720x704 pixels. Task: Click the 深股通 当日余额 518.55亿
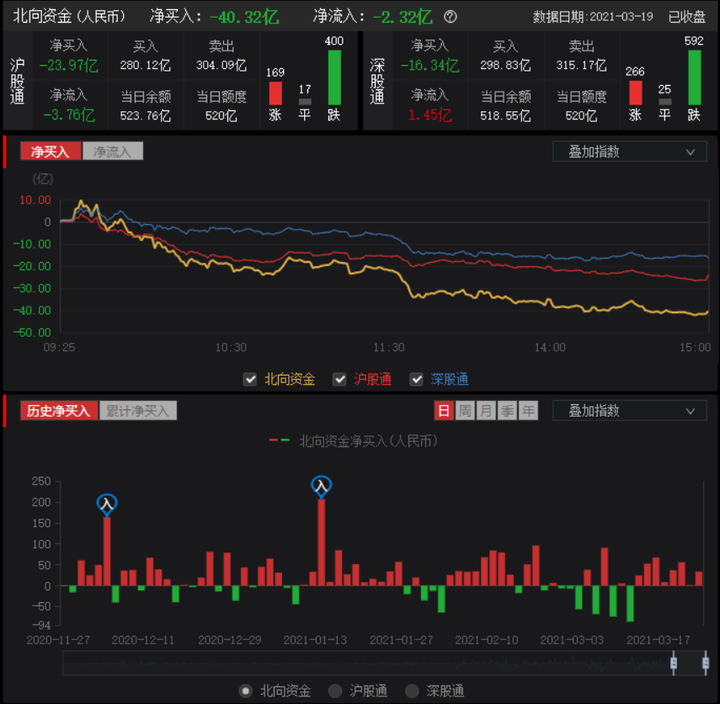point(506,116)
